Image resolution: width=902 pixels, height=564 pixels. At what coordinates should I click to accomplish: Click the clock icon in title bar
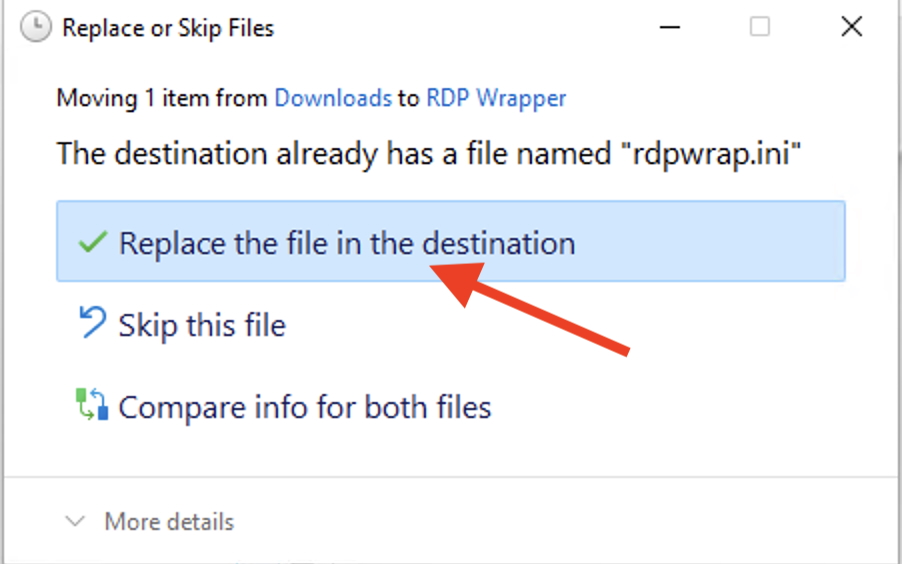(36, 28)
